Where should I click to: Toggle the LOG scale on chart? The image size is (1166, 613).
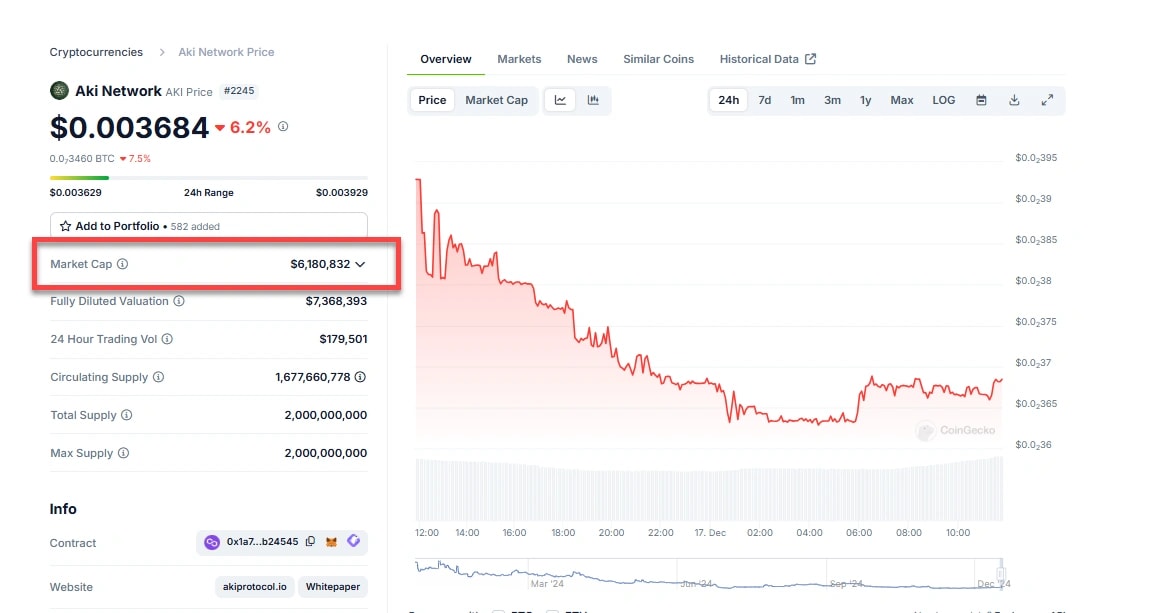coord(943,100)
